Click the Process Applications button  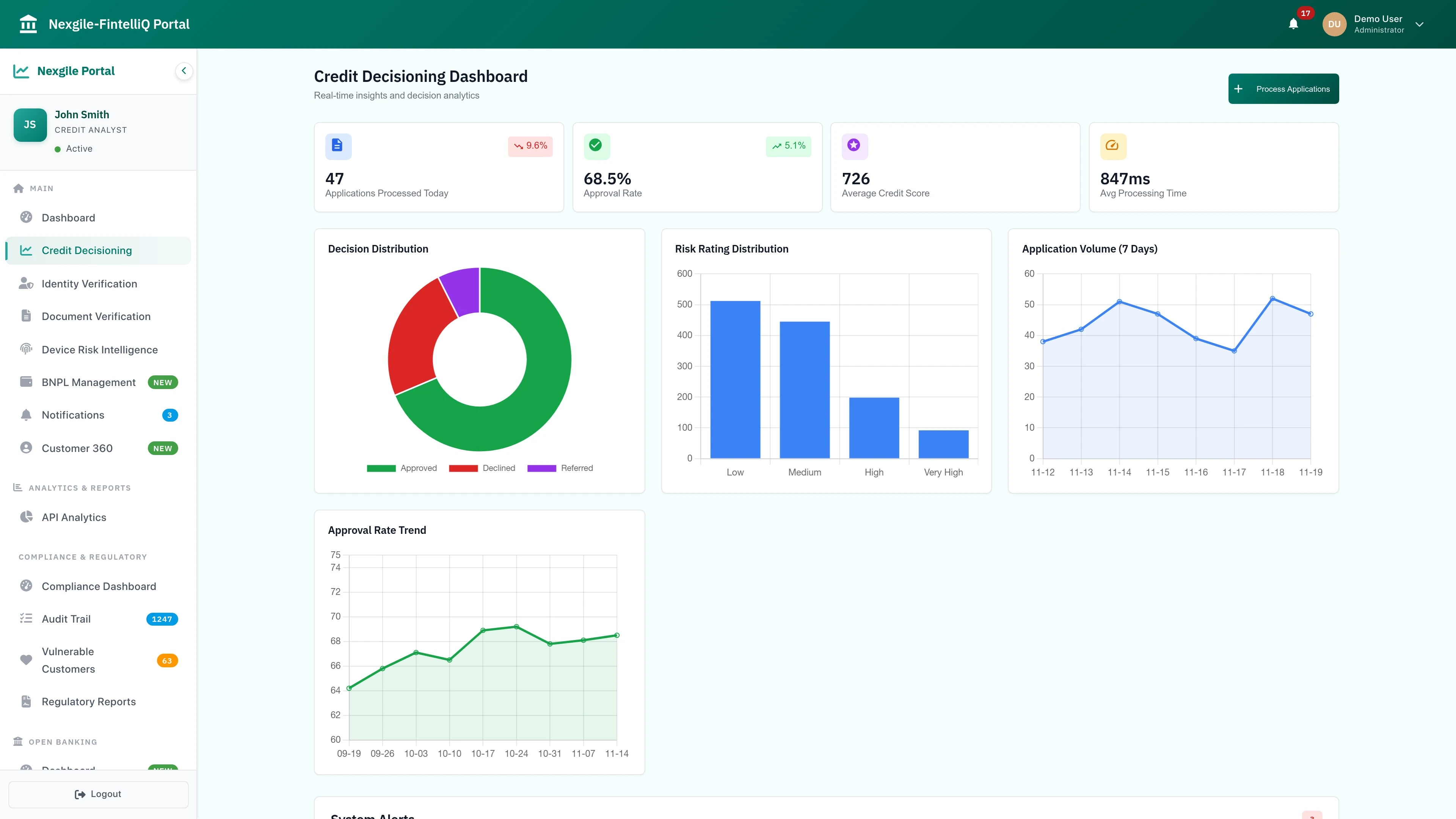point(1283,88)
